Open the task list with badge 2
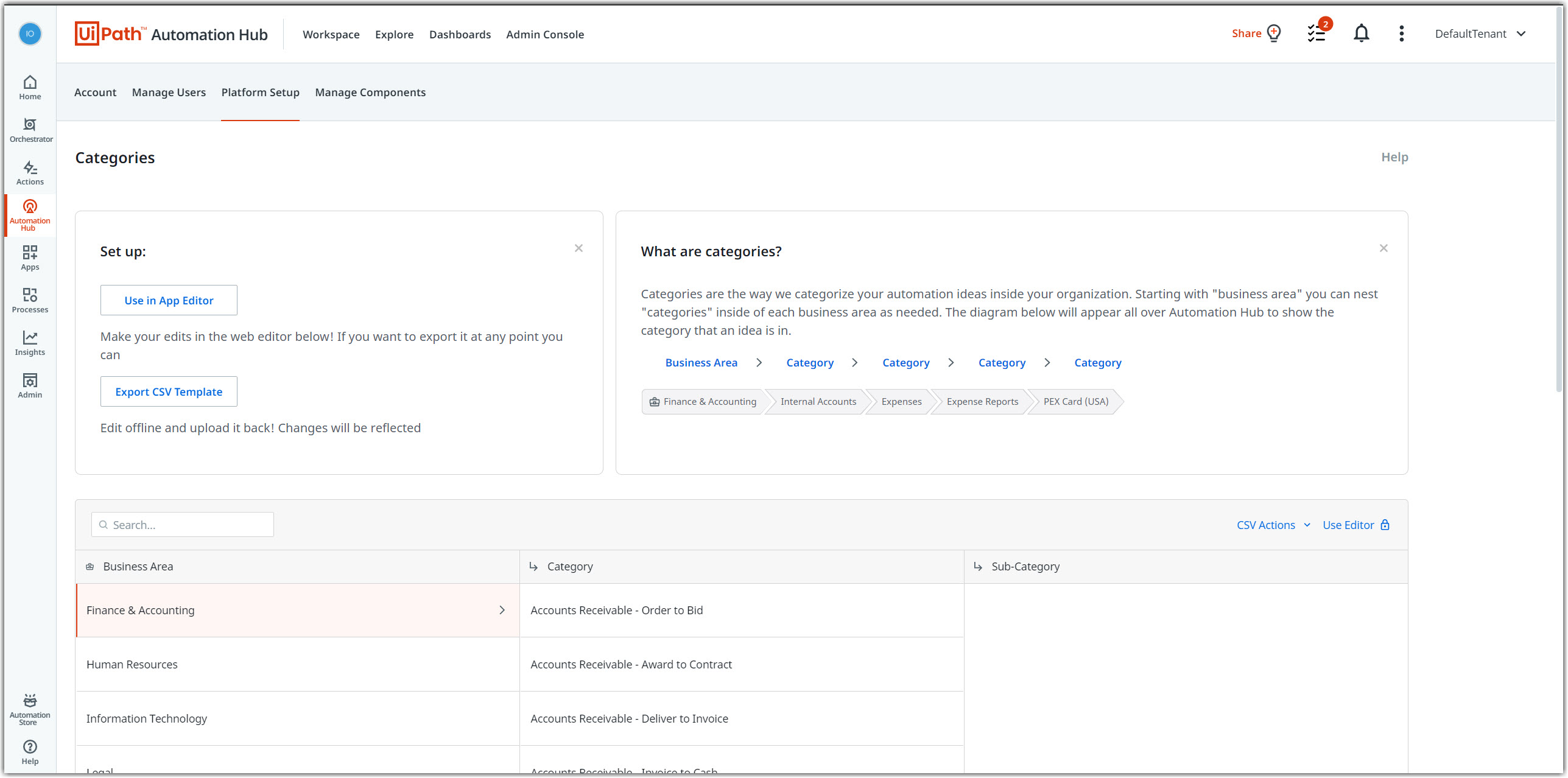The height and width of the screenshot is (778, 1568). 1317,33
